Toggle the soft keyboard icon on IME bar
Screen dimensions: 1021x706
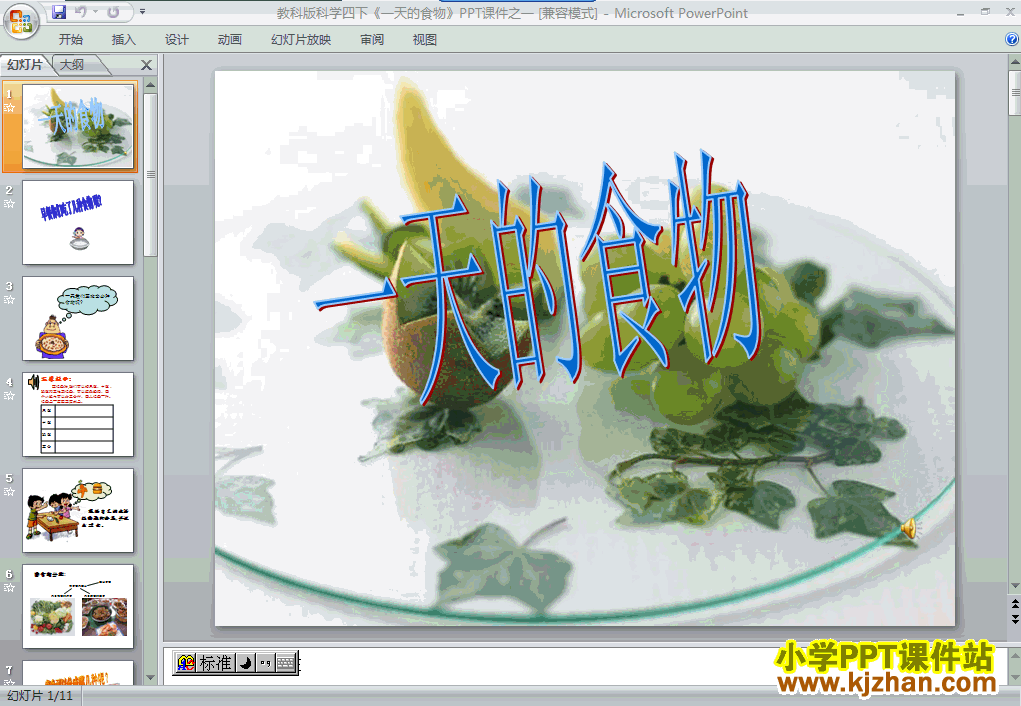point(286,663)
